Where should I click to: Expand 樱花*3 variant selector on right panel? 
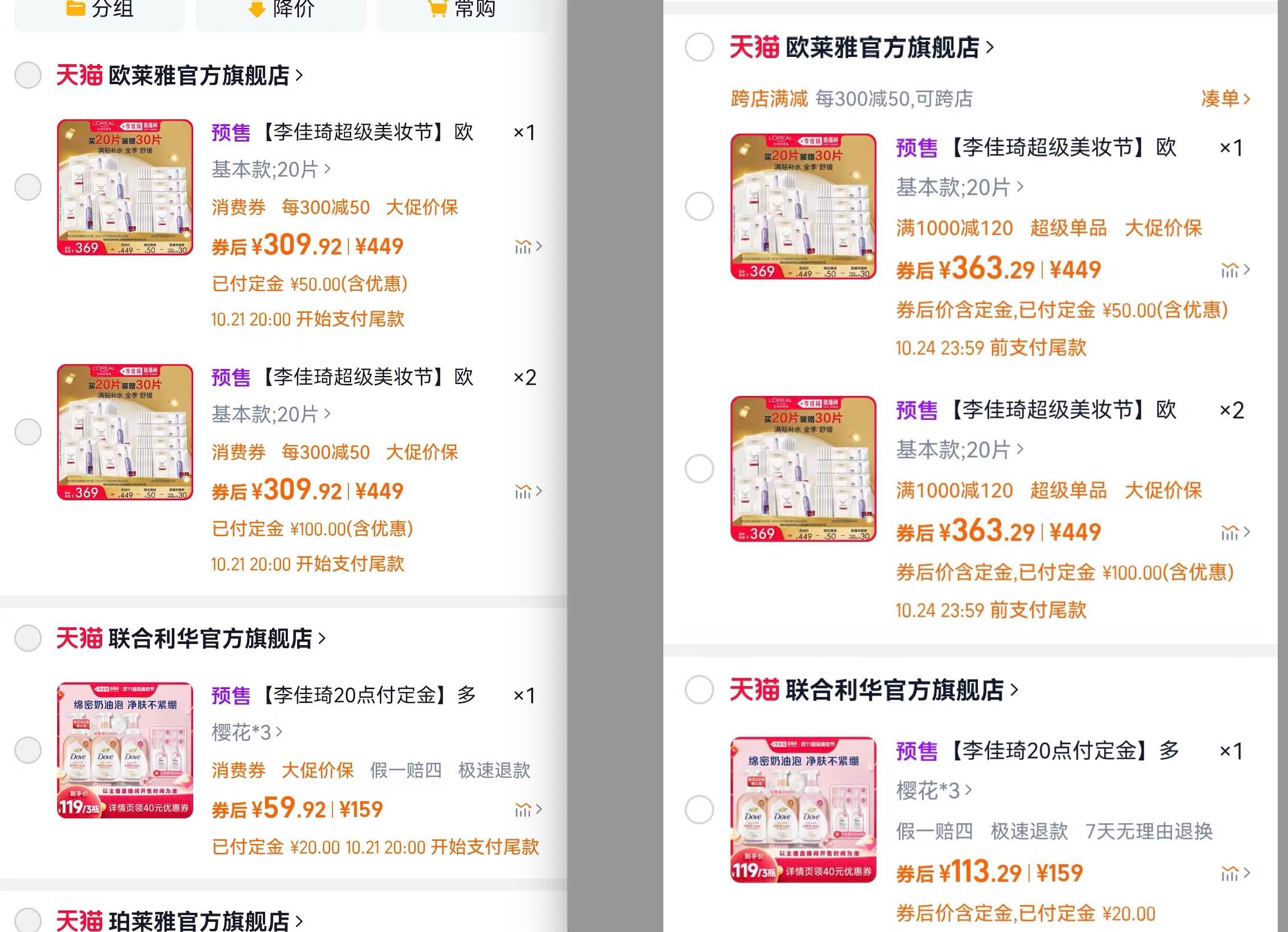tap(934, 790)
